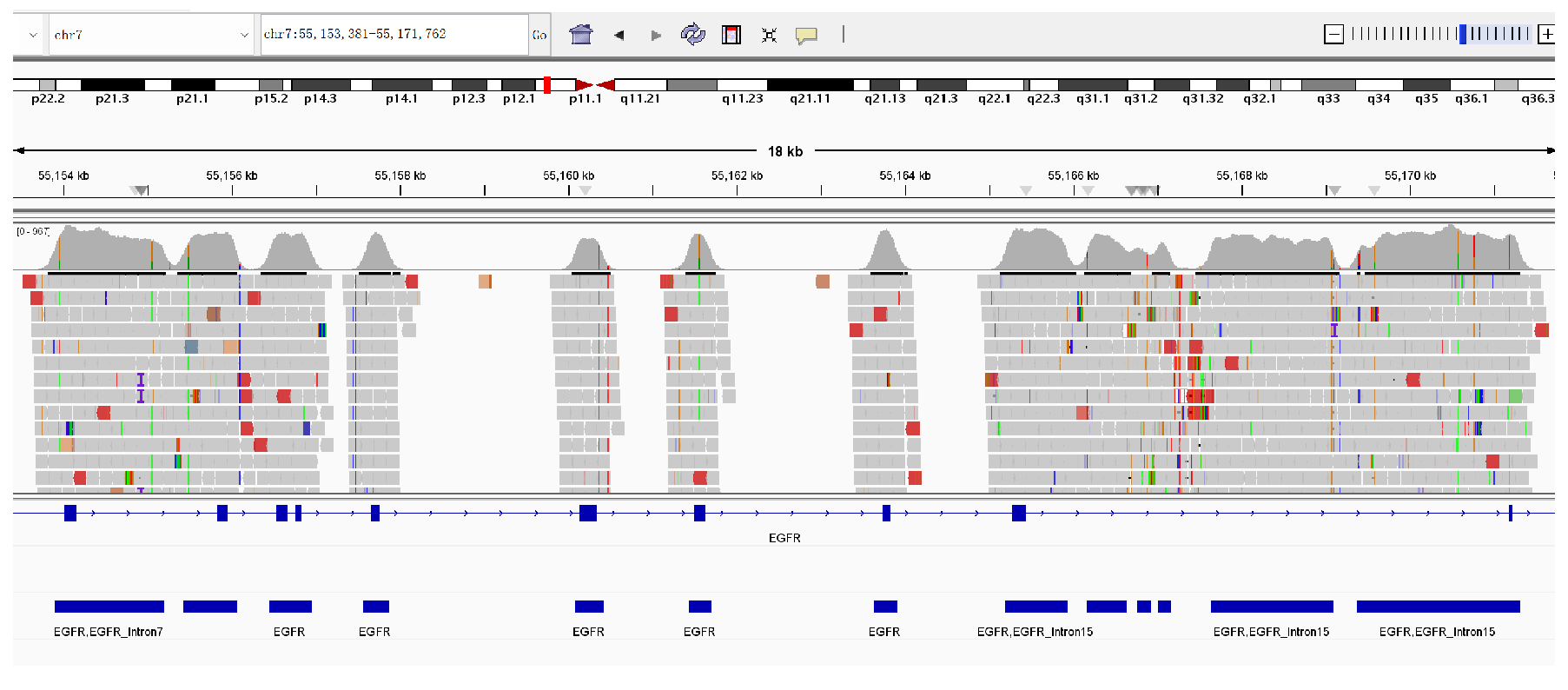Select the EGFR_Intron7 target region bar

point(109,607)
